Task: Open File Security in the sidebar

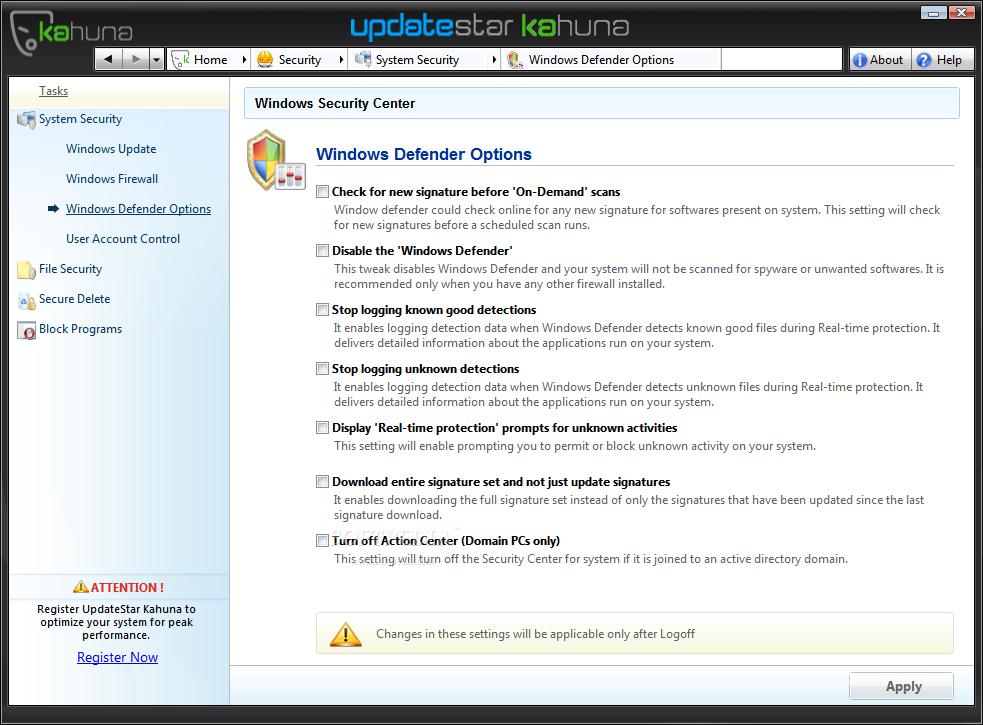Action: (70, 269)
